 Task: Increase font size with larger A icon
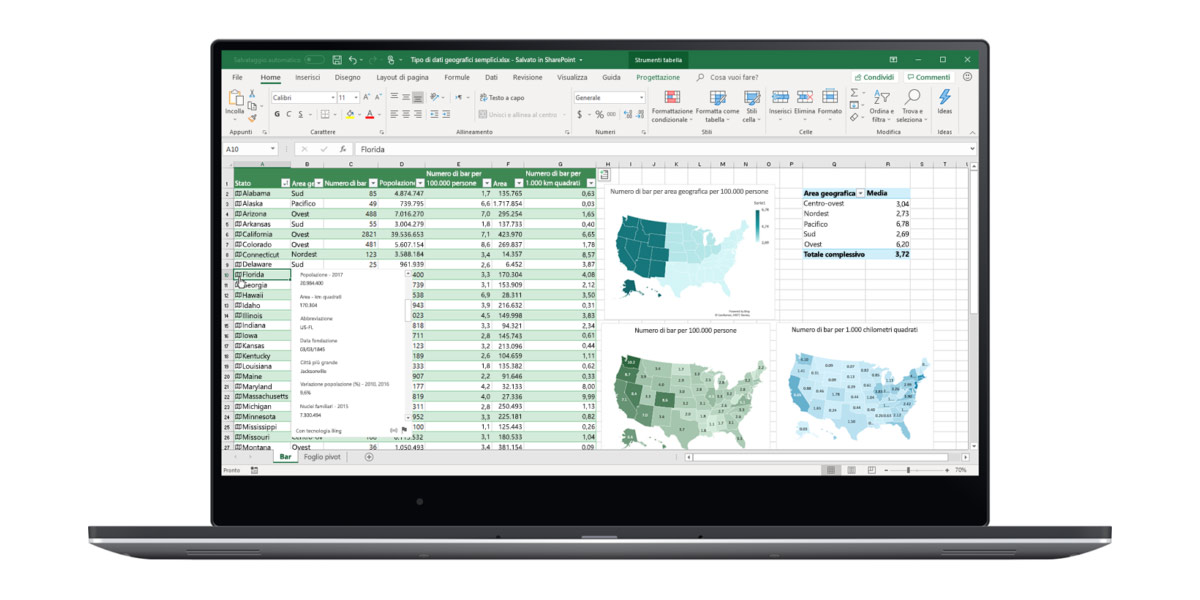[367, 97]
